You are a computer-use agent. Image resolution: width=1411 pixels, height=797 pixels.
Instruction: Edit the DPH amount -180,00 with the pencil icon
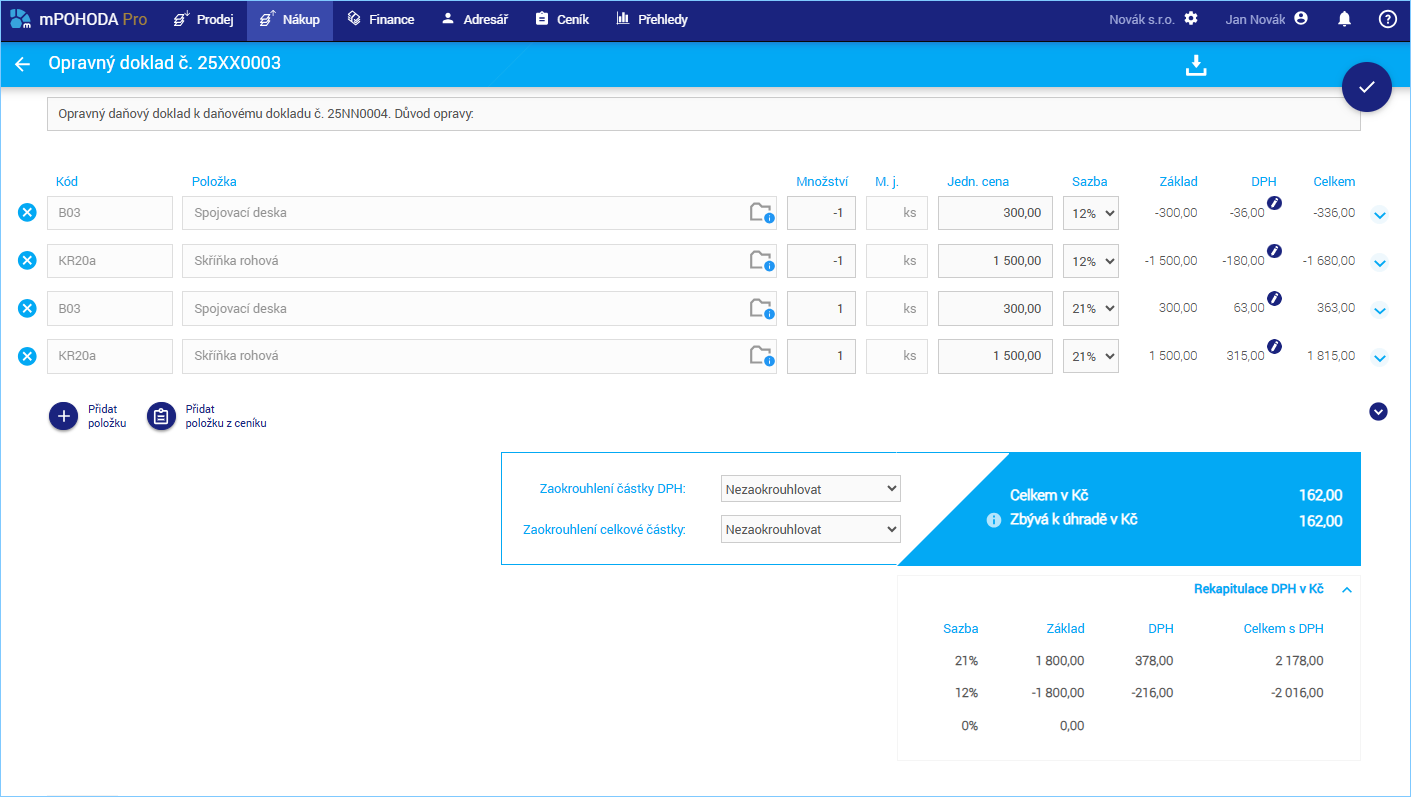(x=1274, y=251)
